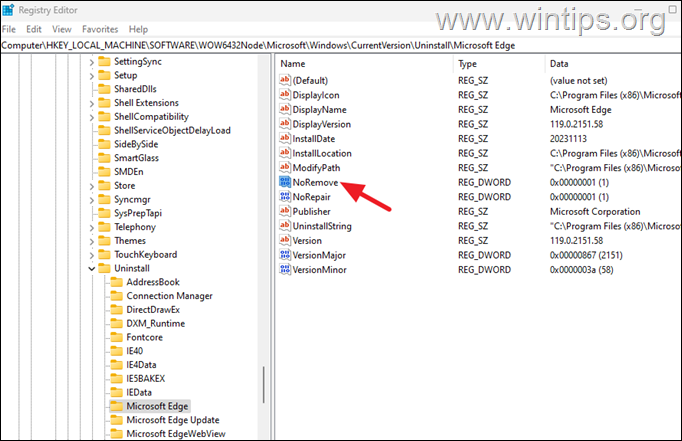The width and height of the screenshot is (682, 441).
Task: Click the SharedDlls folder icon
Action: (104, 89)
